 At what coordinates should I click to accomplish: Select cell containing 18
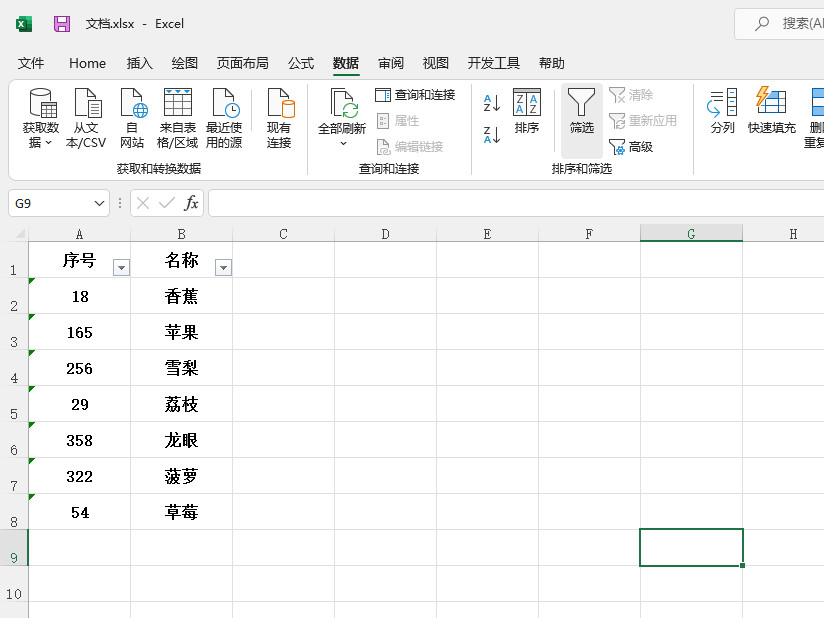pos(79,296)
